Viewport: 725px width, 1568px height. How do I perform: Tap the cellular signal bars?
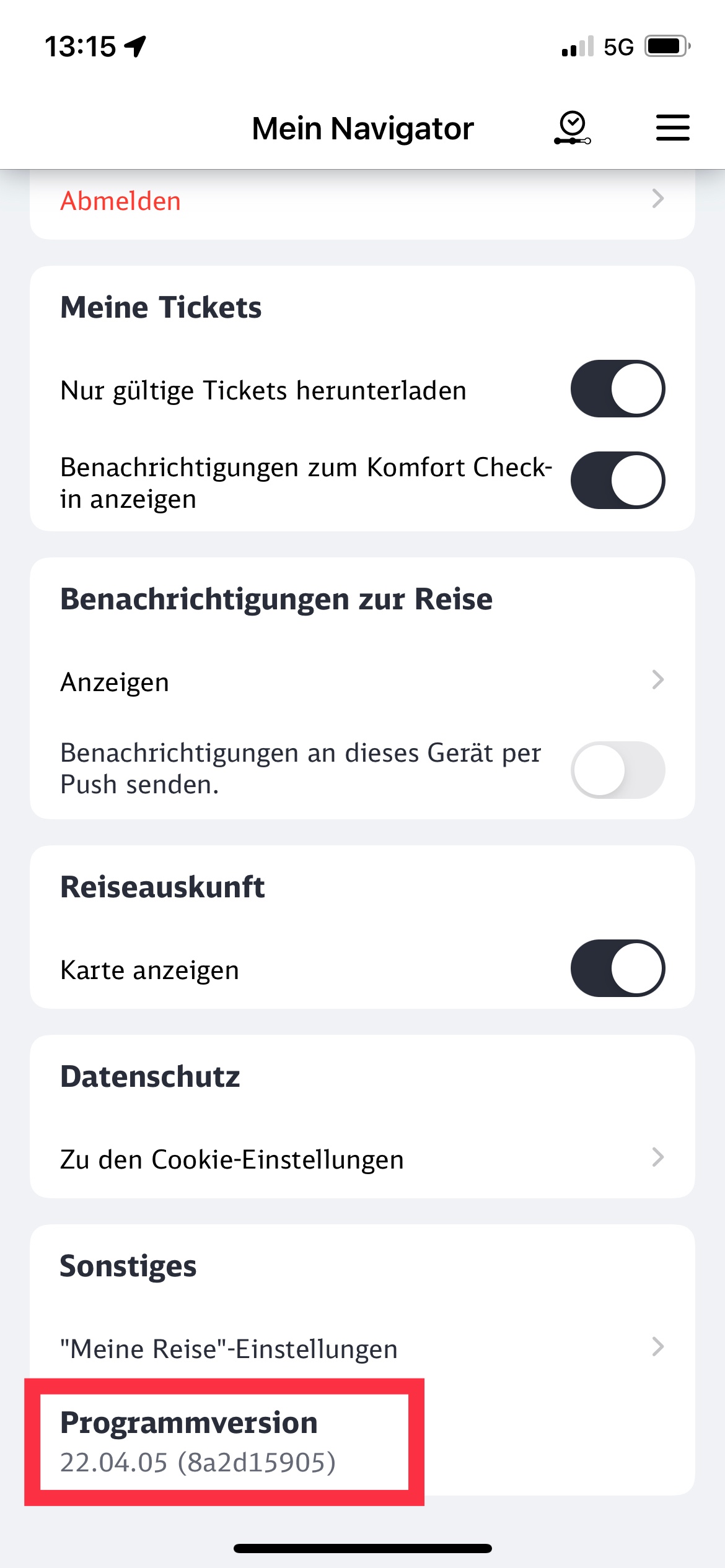[x=577, y=47]
